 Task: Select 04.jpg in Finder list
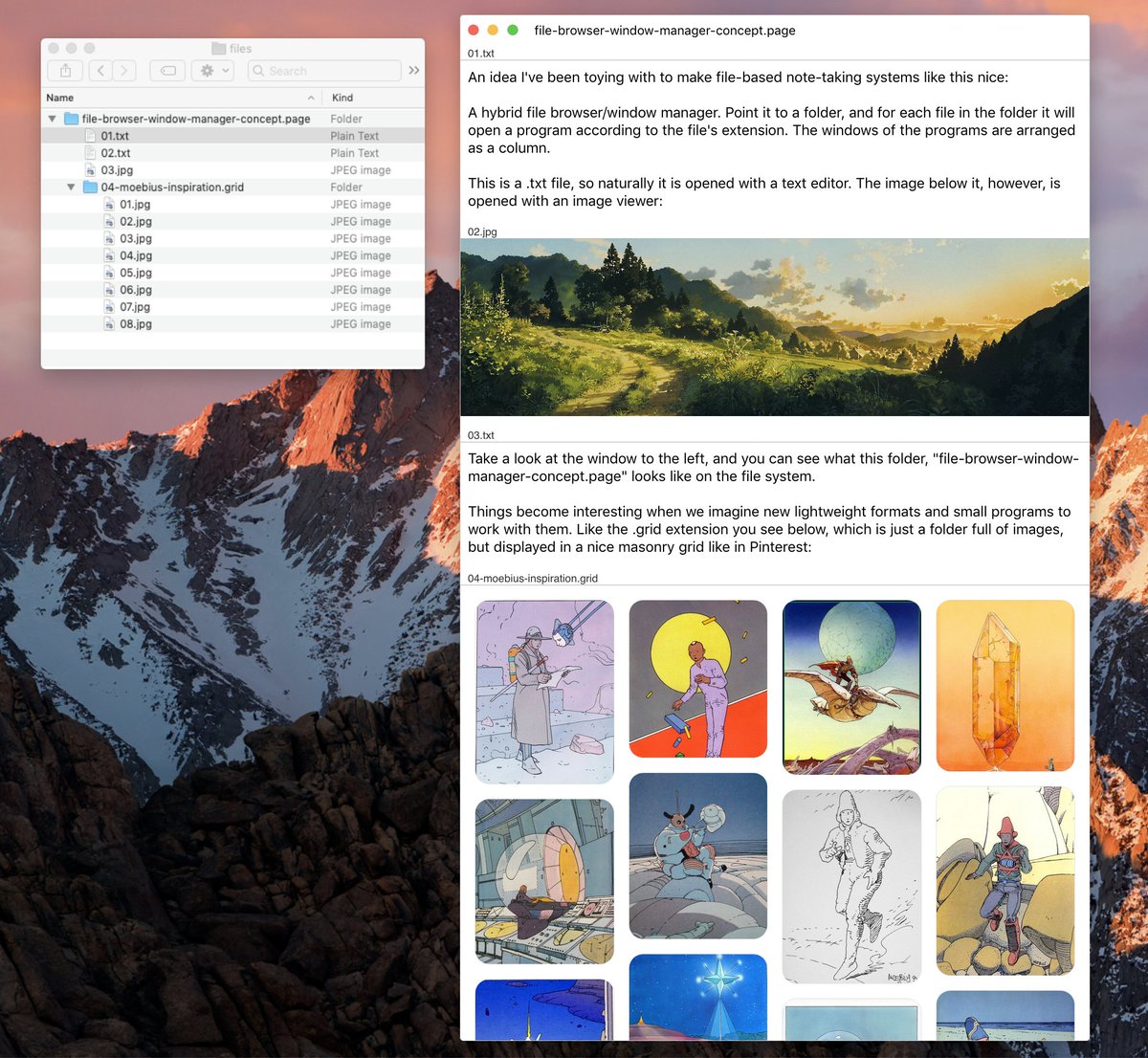pos(232,256)
